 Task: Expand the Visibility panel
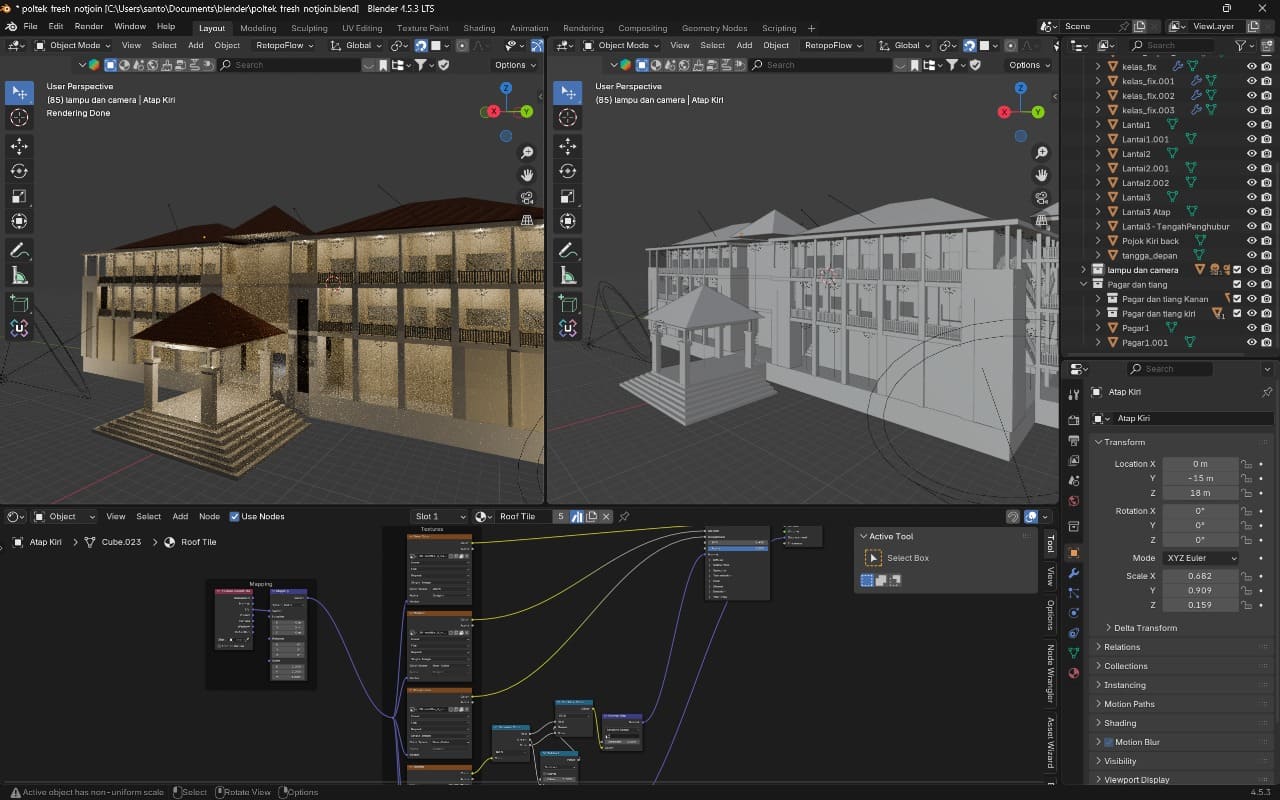[1119, 761]
